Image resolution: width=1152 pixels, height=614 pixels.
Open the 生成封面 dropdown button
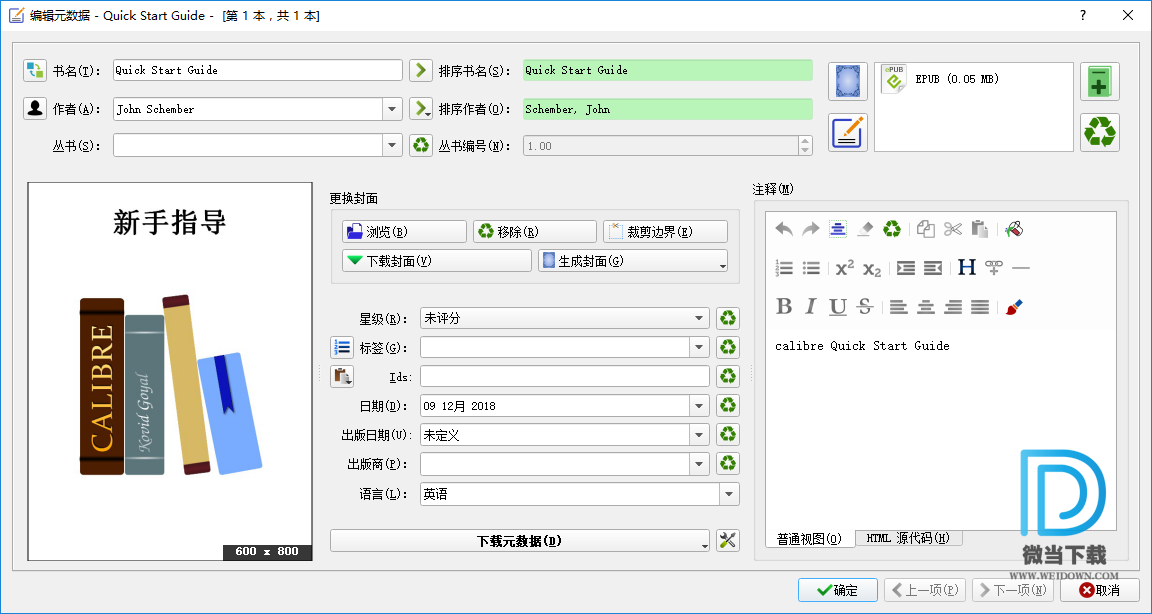click(x=633, y=261)
